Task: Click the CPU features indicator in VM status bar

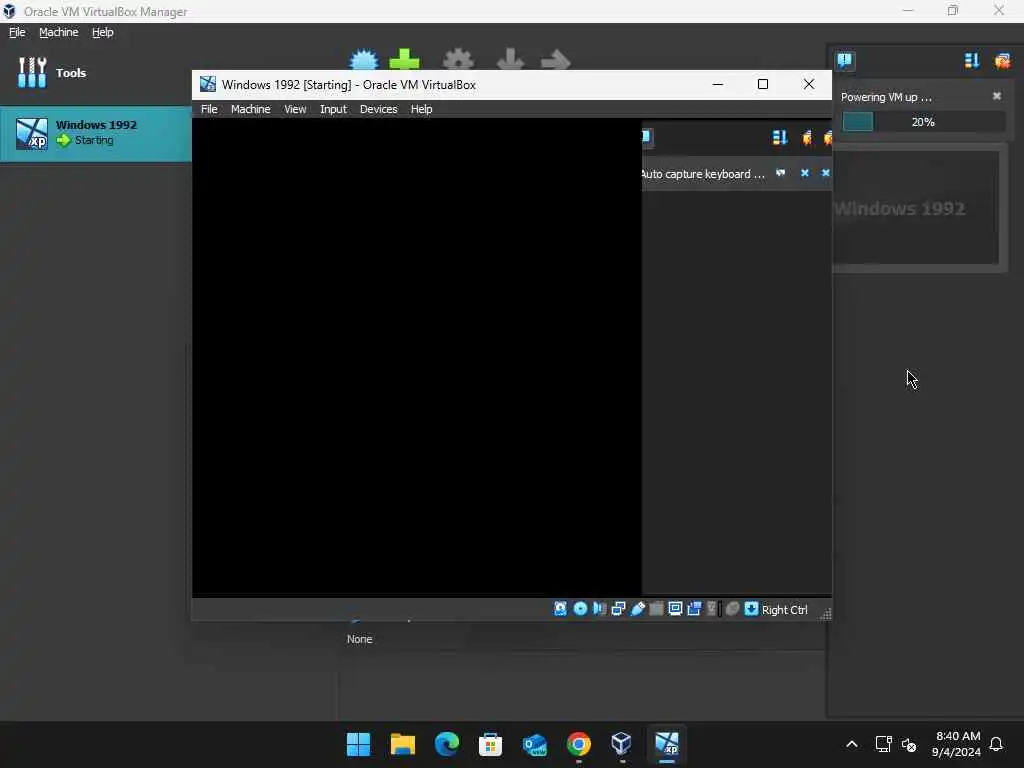Action: (x=713, y=609)
